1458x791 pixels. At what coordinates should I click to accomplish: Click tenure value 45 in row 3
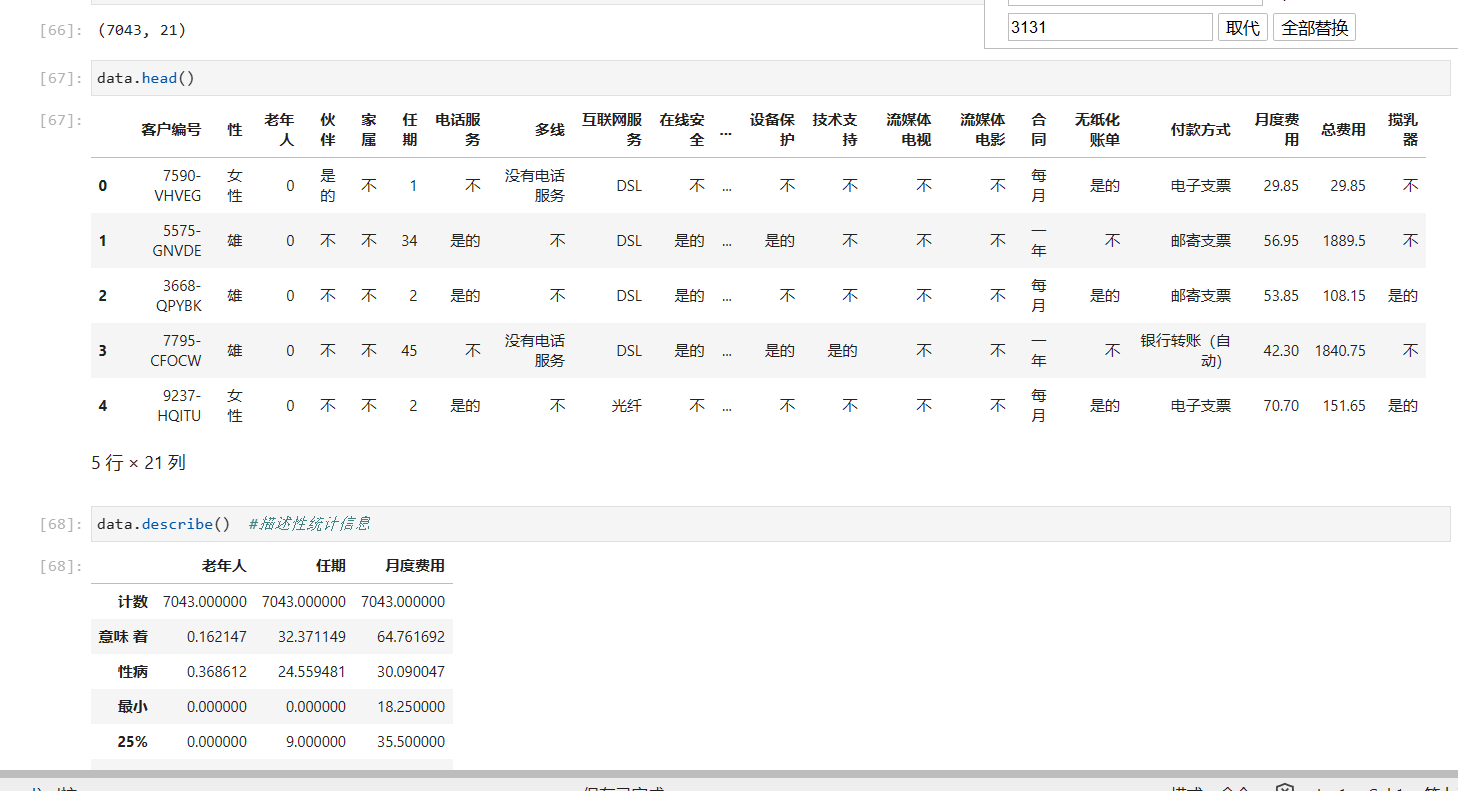click(x=409, y=351)
